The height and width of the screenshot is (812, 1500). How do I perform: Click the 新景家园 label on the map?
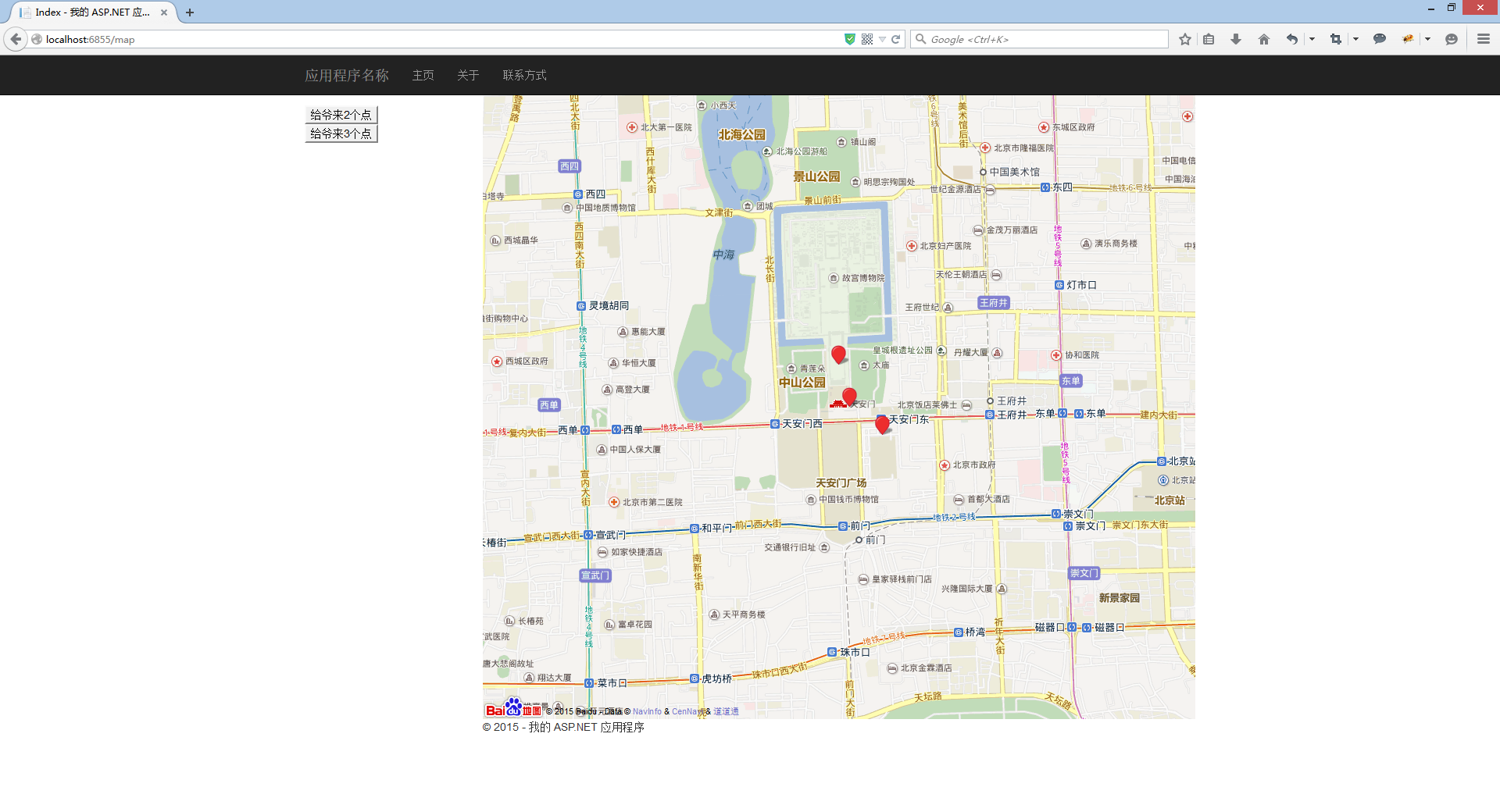[x=1120, y=598]
